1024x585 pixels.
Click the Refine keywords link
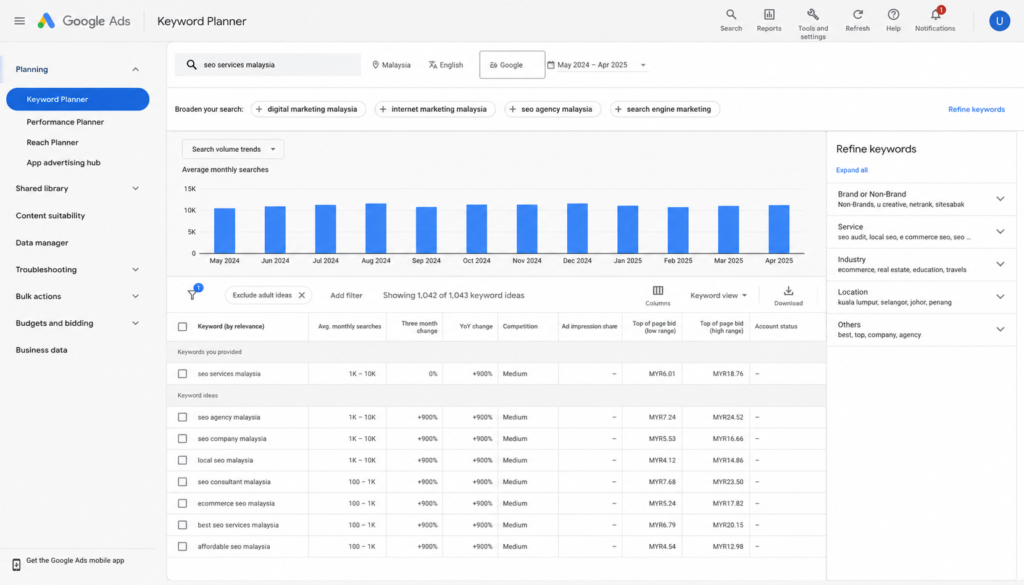point(976,109)
